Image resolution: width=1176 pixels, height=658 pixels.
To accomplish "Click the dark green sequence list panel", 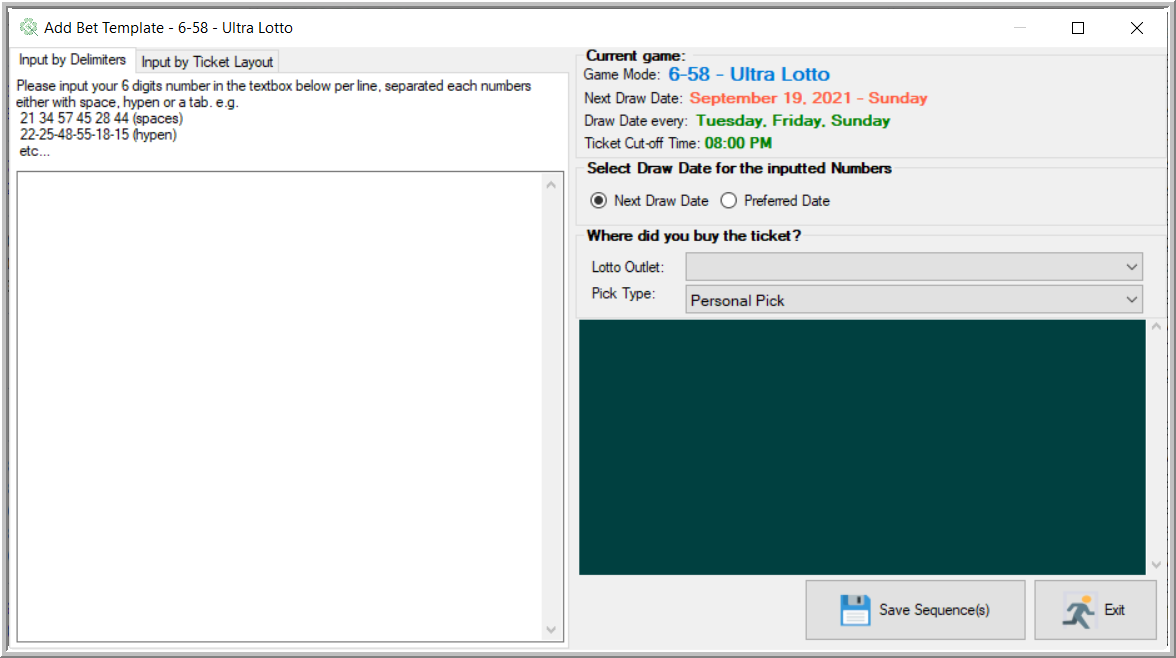I will 862,447.
